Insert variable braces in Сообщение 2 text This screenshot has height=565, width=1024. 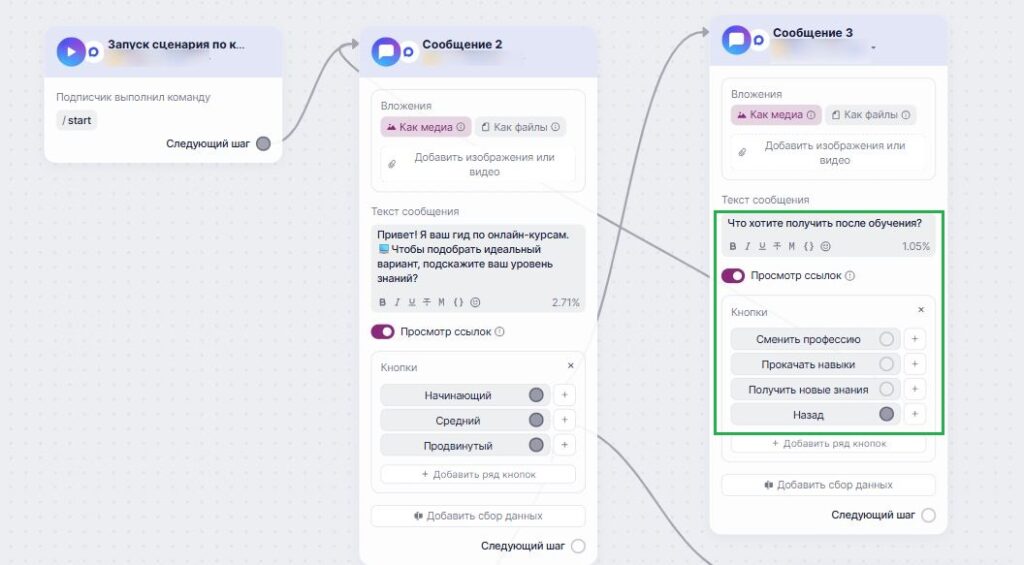pos(458,302)
